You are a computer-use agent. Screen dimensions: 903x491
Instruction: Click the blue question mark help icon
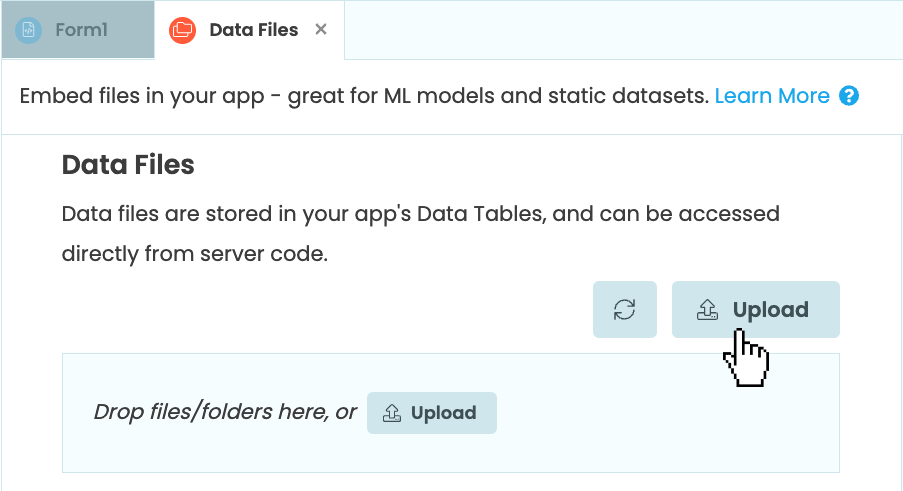[849, 96]
